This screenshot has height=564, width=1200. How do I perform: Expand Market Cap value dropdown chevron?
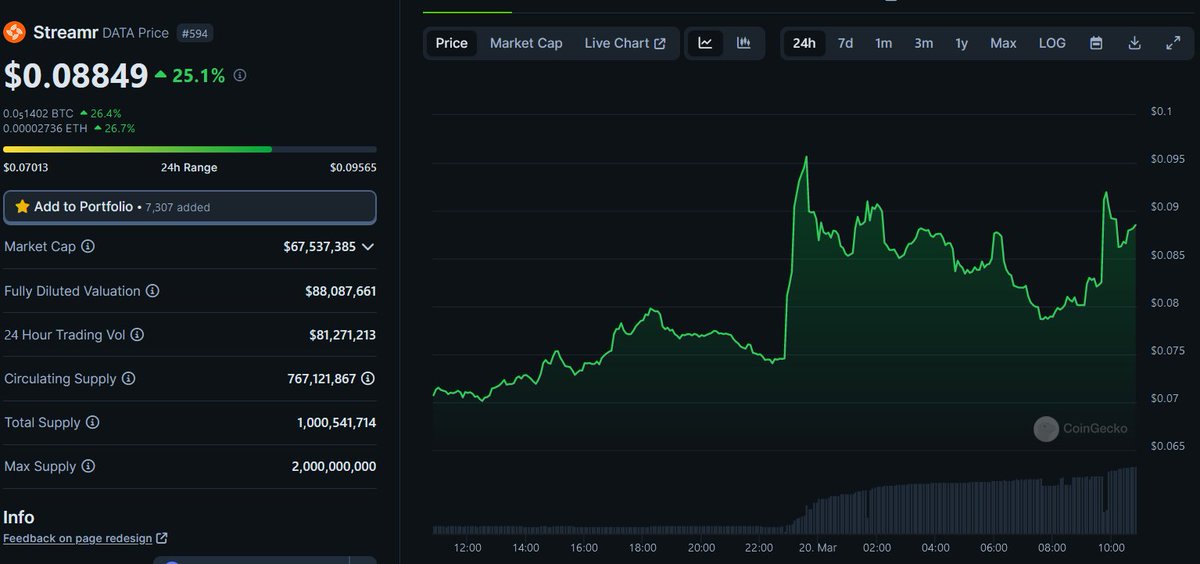368,246
